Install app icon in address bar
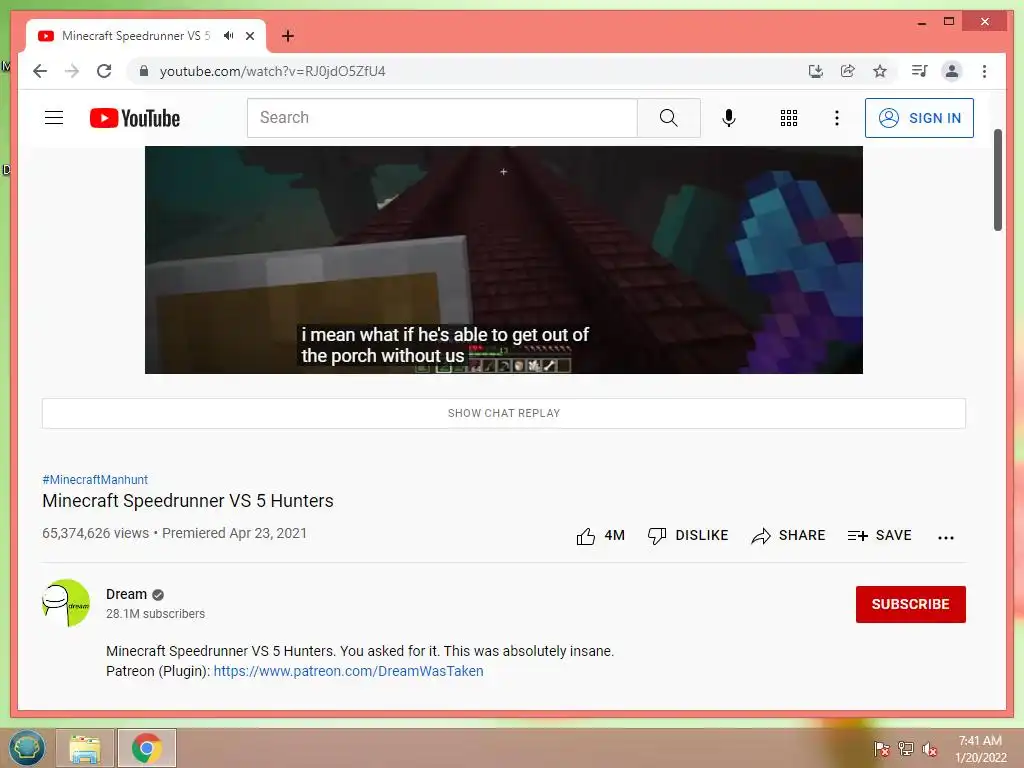This screenshot has height=768, width=1024. click(815, 71)
